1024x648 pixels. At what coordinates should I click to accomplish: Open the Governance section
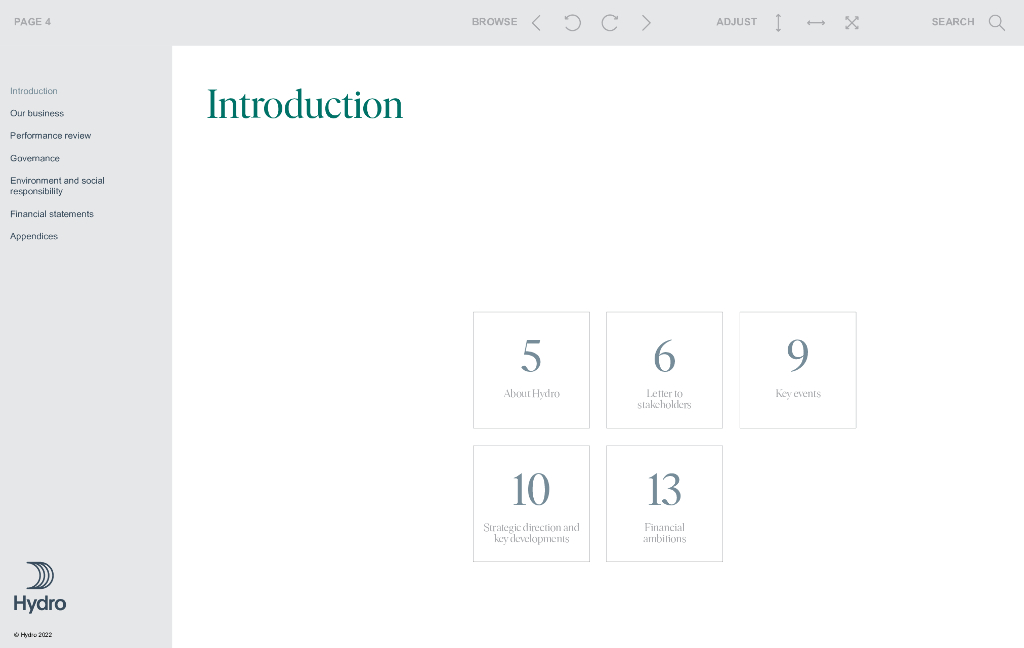pyautogui.click(x=35, y=158)
